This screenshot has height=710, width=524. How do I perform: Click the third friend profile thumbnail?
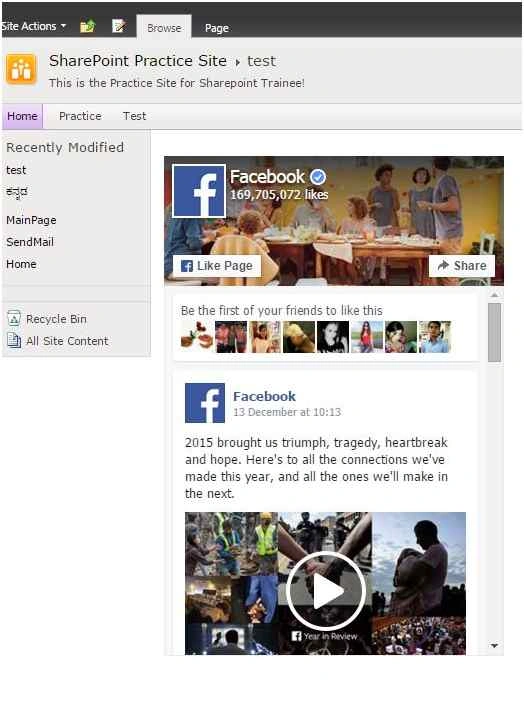point(265,337)
